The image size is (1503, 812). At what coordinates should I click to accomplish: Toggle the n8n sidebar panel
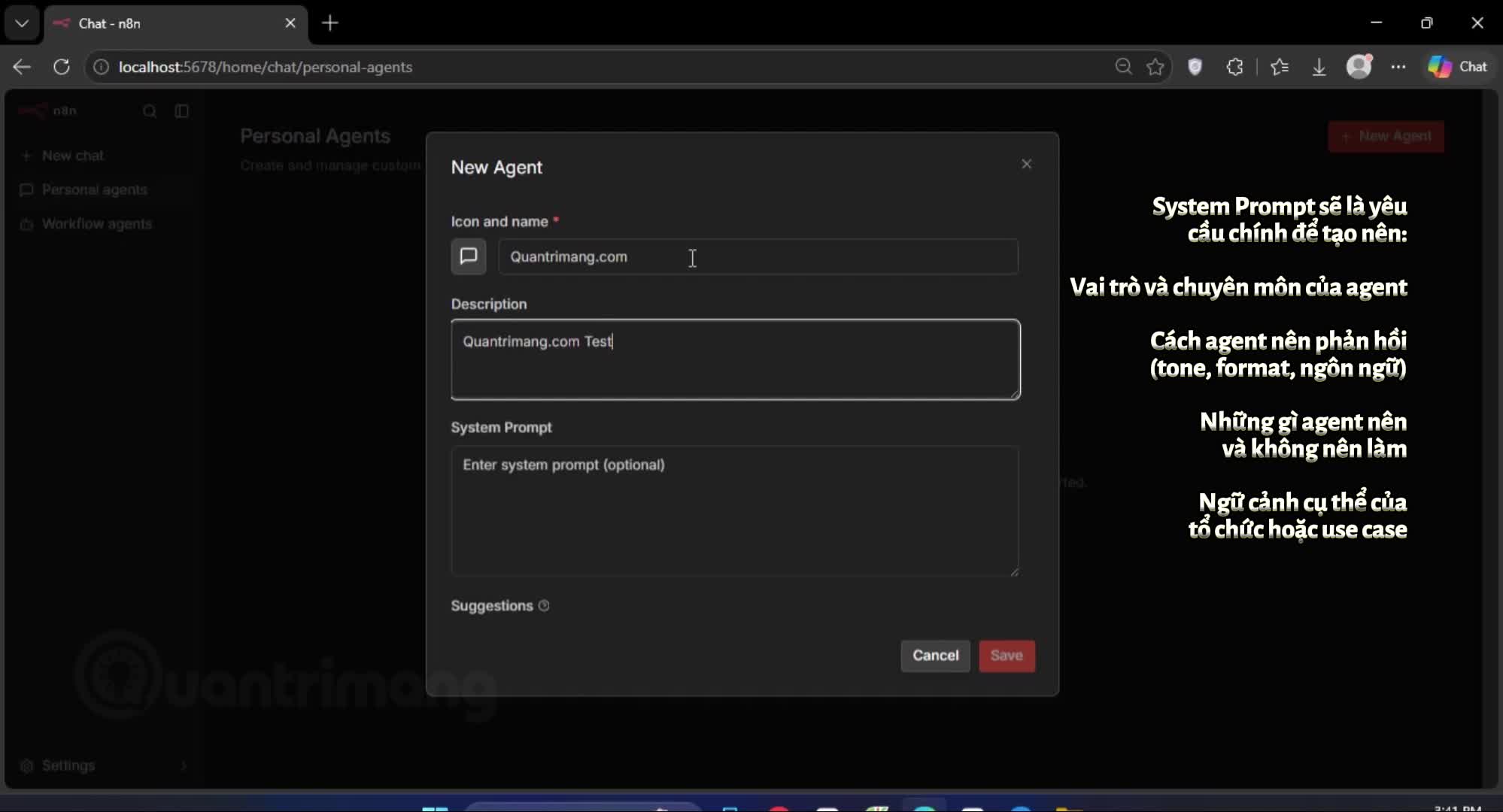(x=182, y=111)
